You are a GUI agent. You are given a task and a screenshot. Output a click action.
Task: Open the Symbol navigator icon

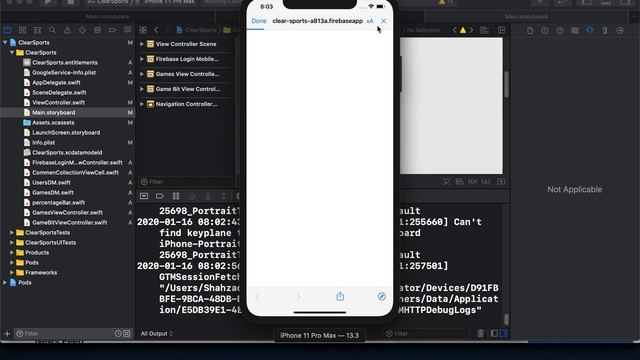click(x=37, y=30)
